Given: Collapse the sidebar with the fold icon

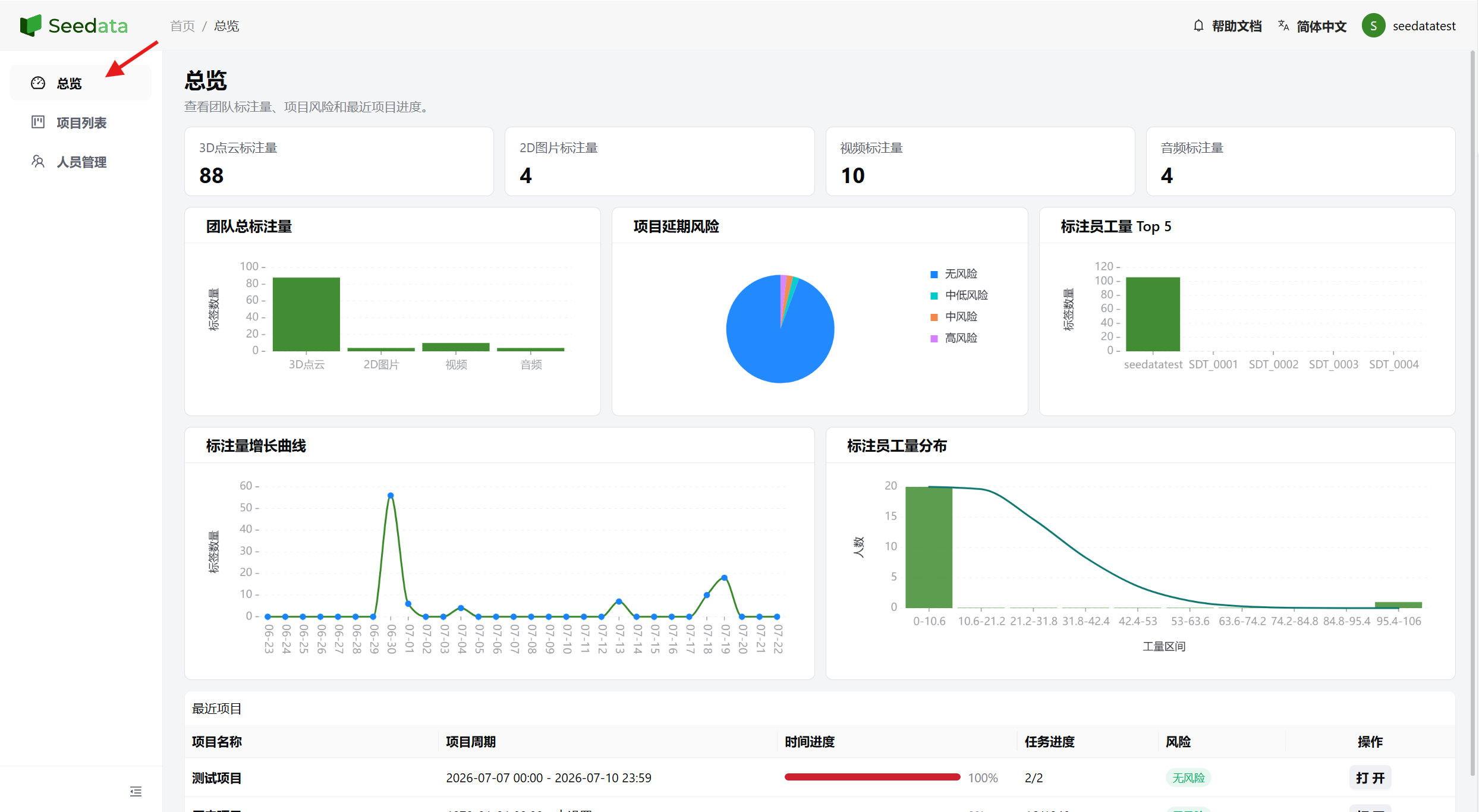Looking at the screenshot, I should coord(136,791).
